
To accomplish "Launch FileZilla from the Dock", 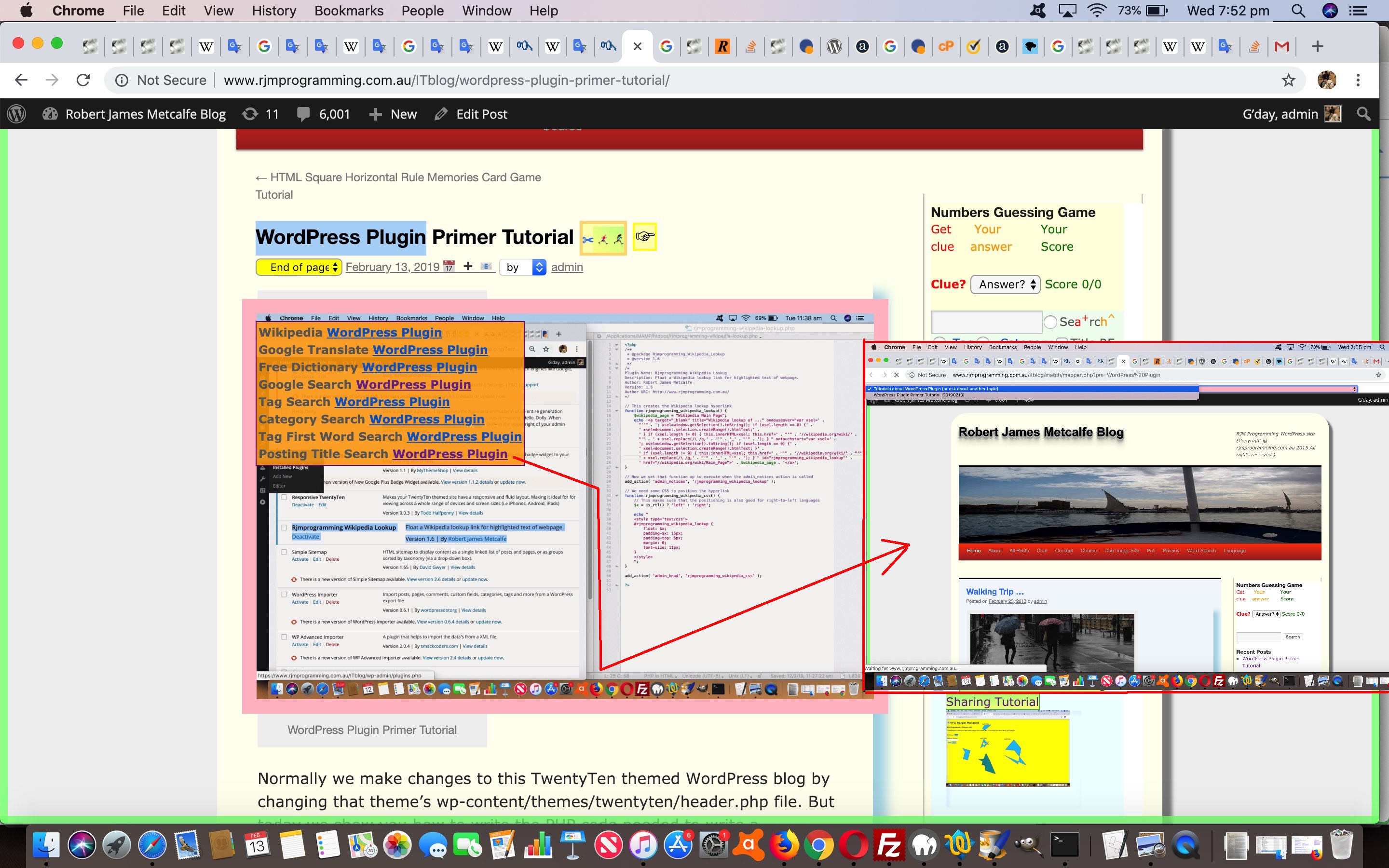I will coord(888,844).
